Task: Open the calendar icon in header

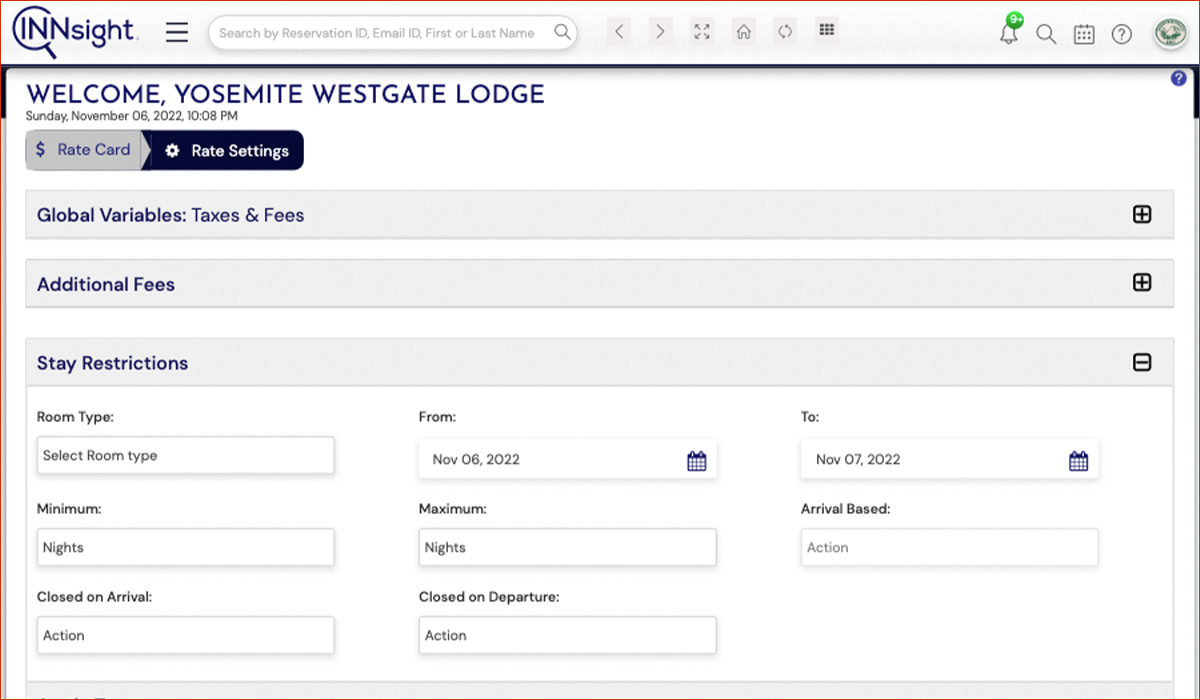Action: click(x=1084, y=34)
